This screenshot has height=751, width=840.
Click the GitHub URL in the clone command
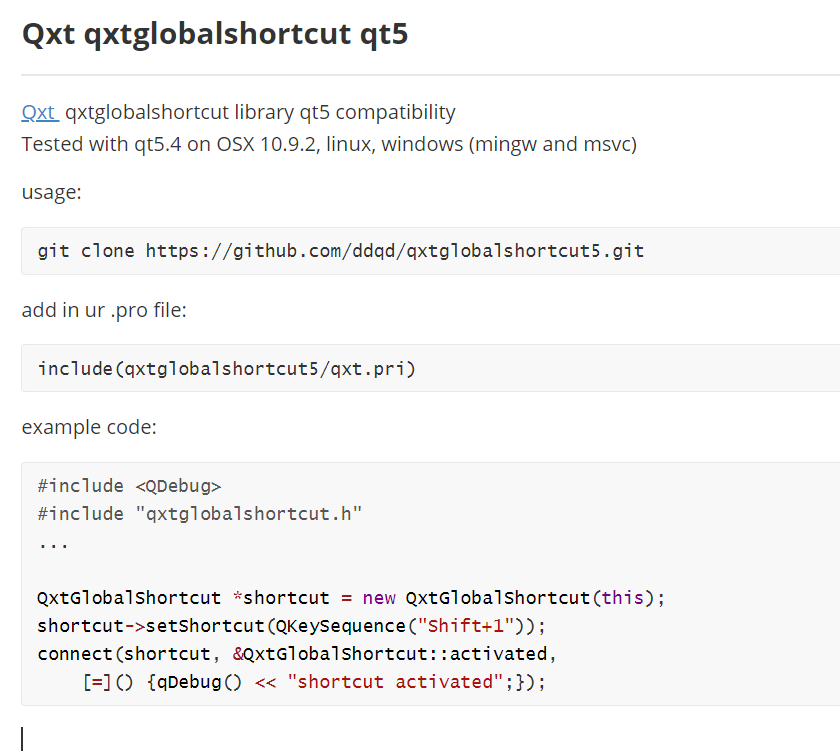pyautogui.click(x=395, y=251)
